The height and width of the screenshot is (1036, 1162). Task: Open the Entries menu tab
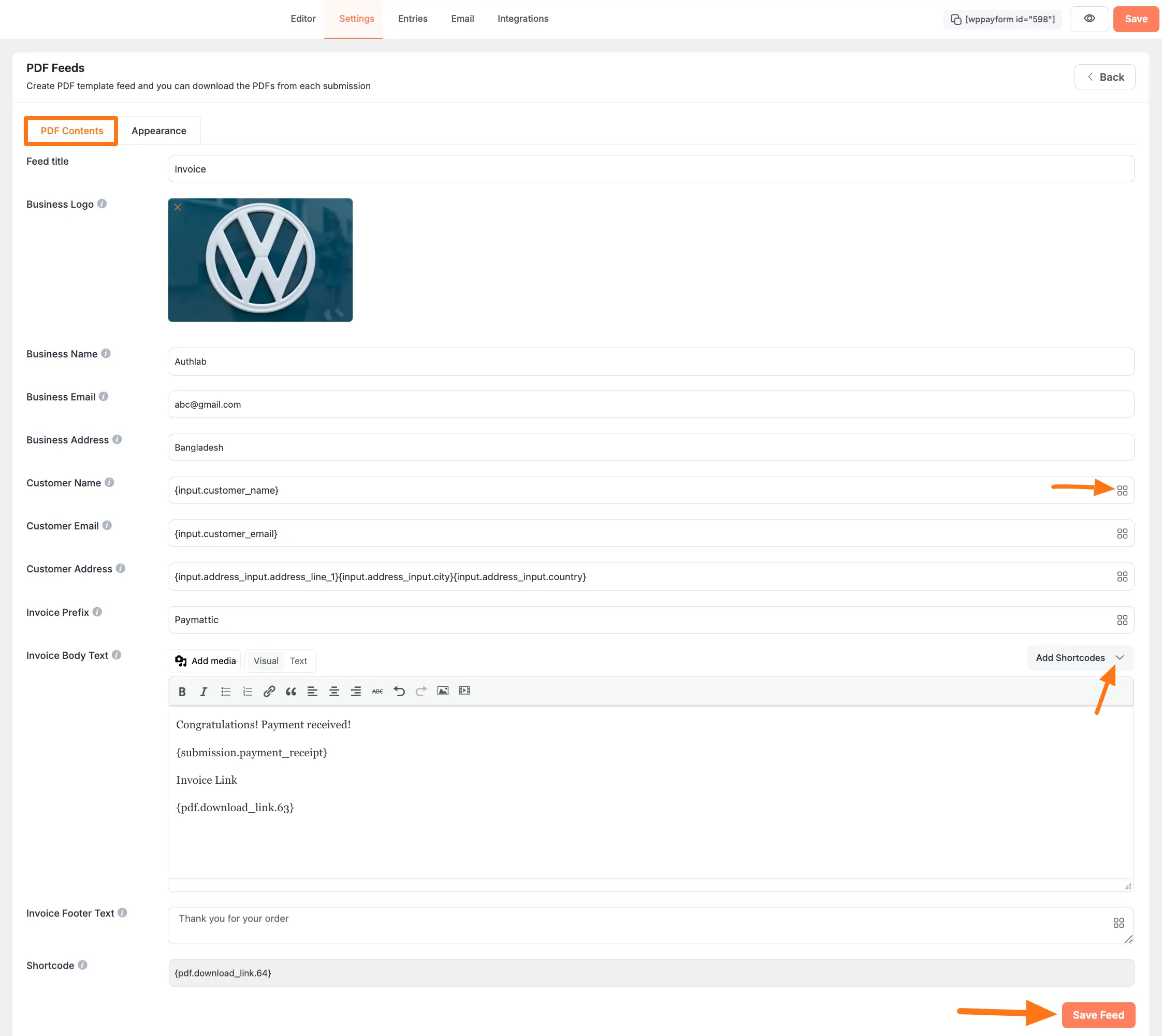[413, 19]
